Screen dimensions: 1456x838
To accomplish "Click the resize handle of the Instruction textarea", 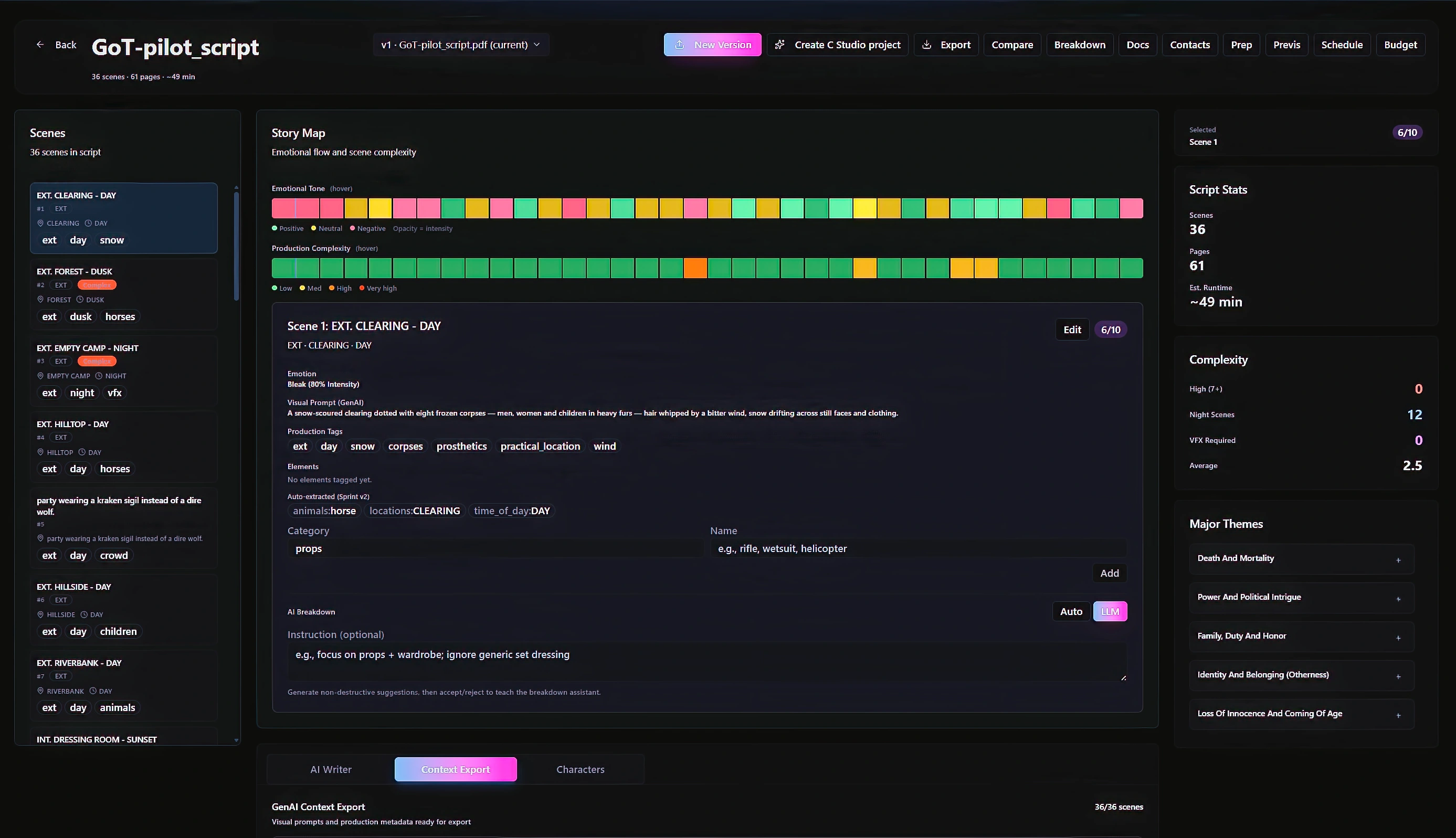I will pyautogui.click(x=1123, y=677).
